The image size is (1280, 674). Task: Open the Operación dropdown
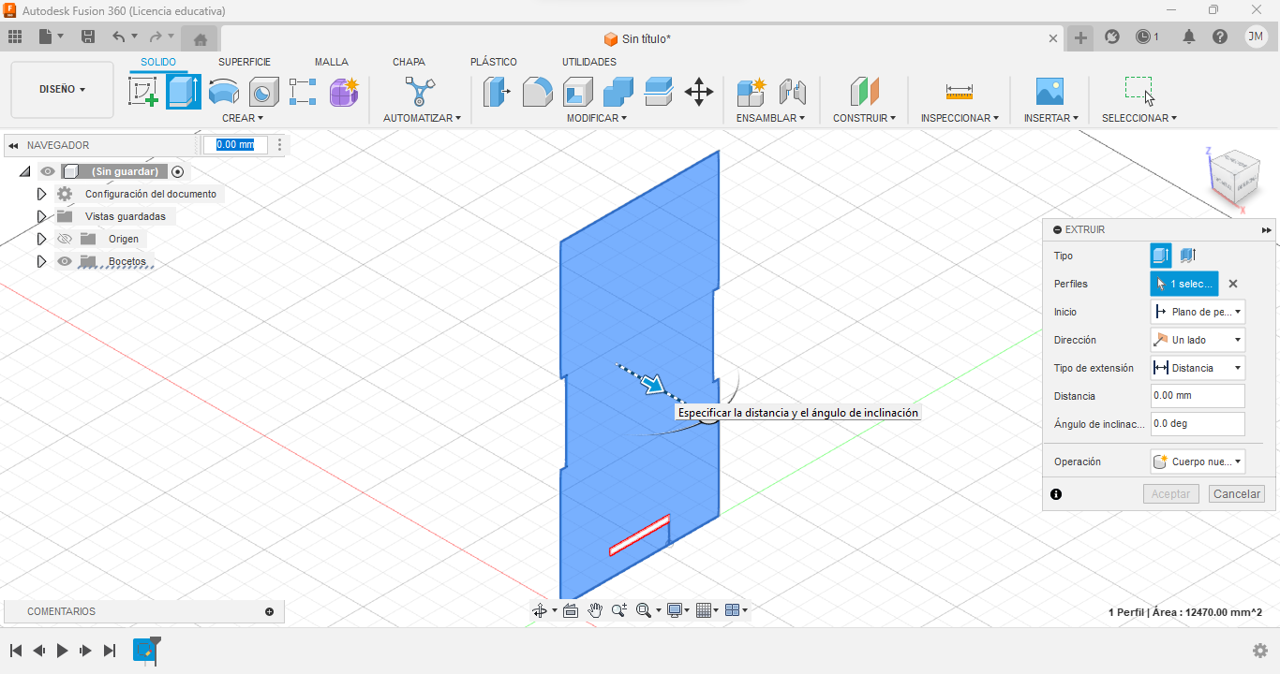coord(1197,462)
